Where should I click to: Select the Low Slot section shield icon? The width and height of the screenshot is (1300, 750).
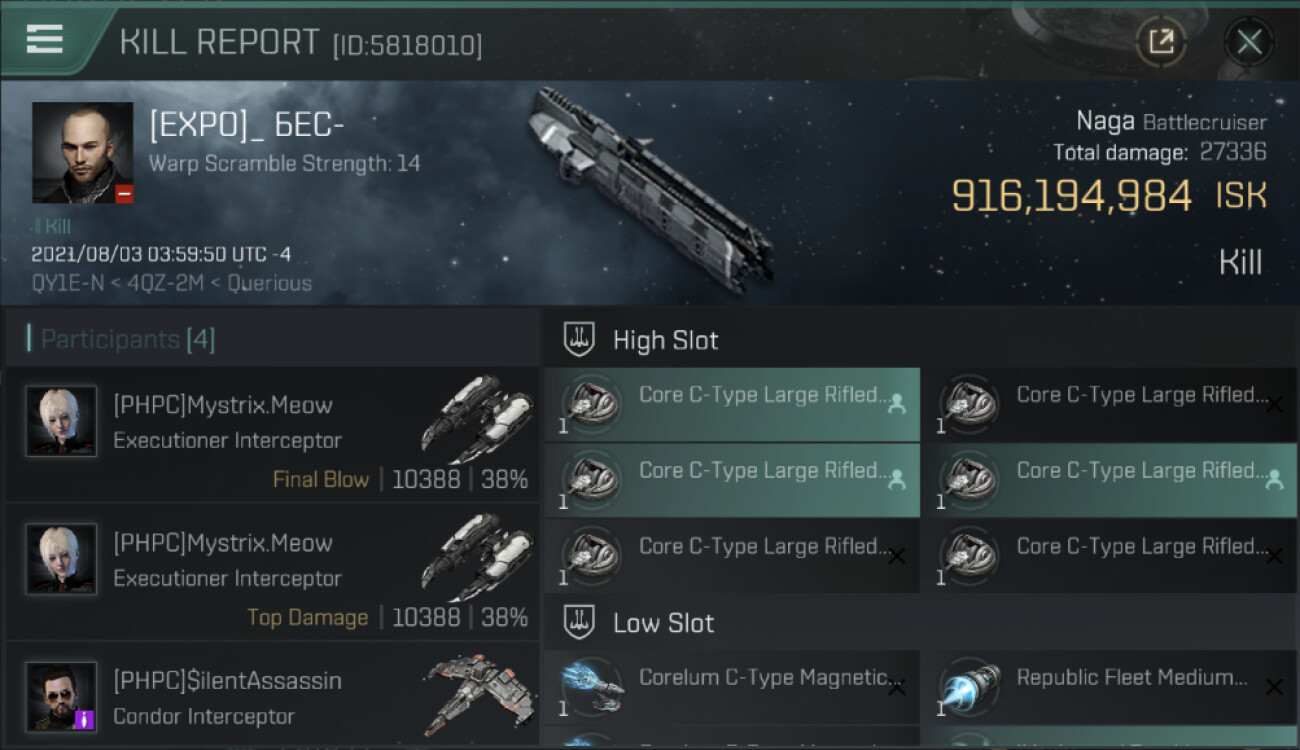579,623
